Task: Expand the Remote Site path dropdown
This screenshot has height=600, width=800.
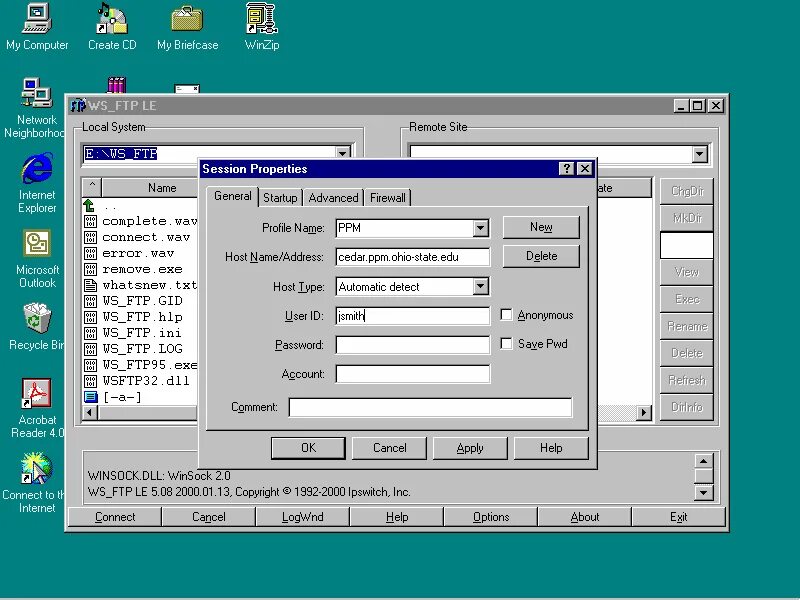Action: [x=699, y=154]
